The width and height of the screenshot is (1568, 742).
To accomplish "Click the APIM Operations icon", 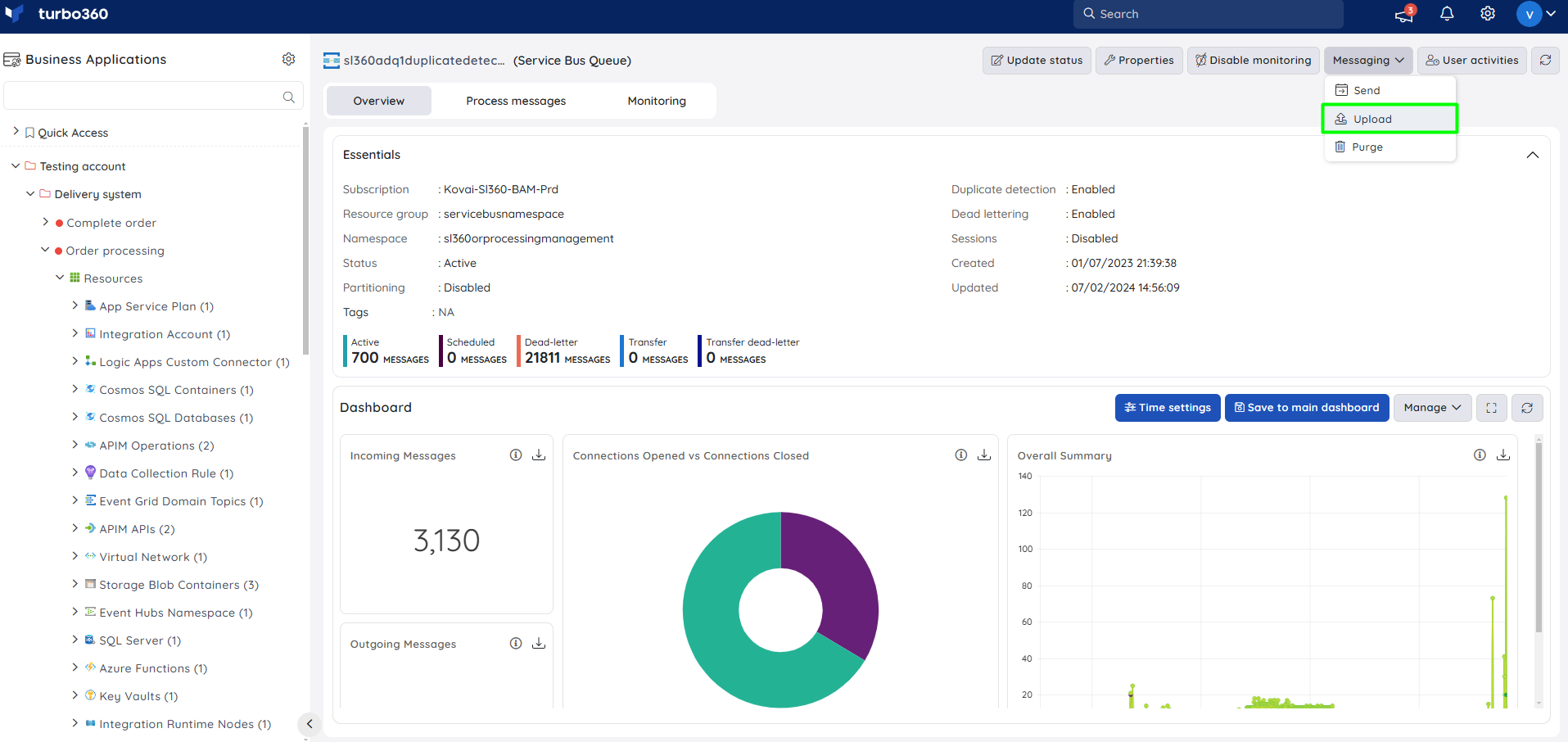I will click(90, 445).
